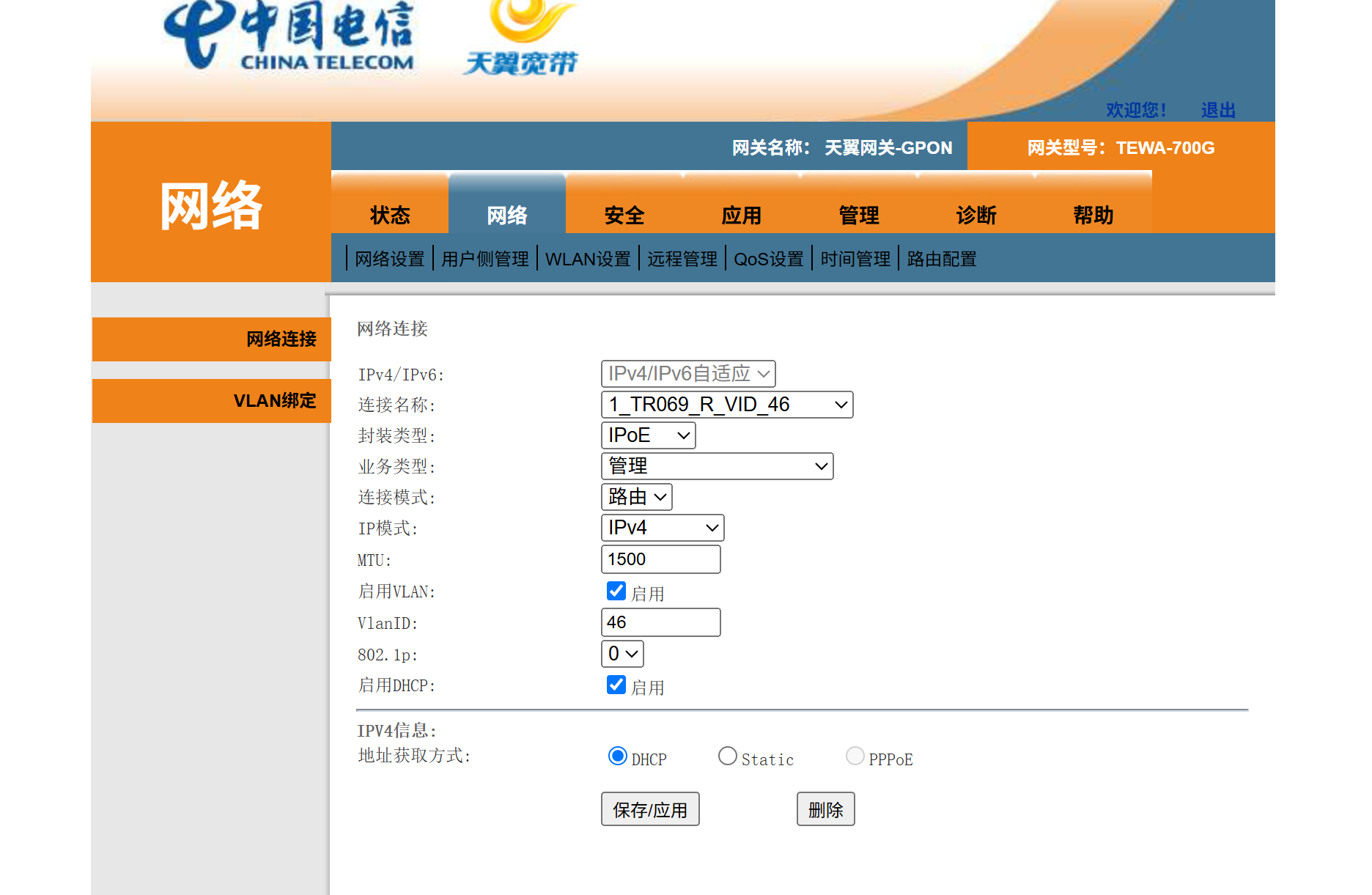Enable the 启用VLAN checkbox
The width and height of the screenshot is (1372, 895).
pyautogui.click(x=616, y=591)
